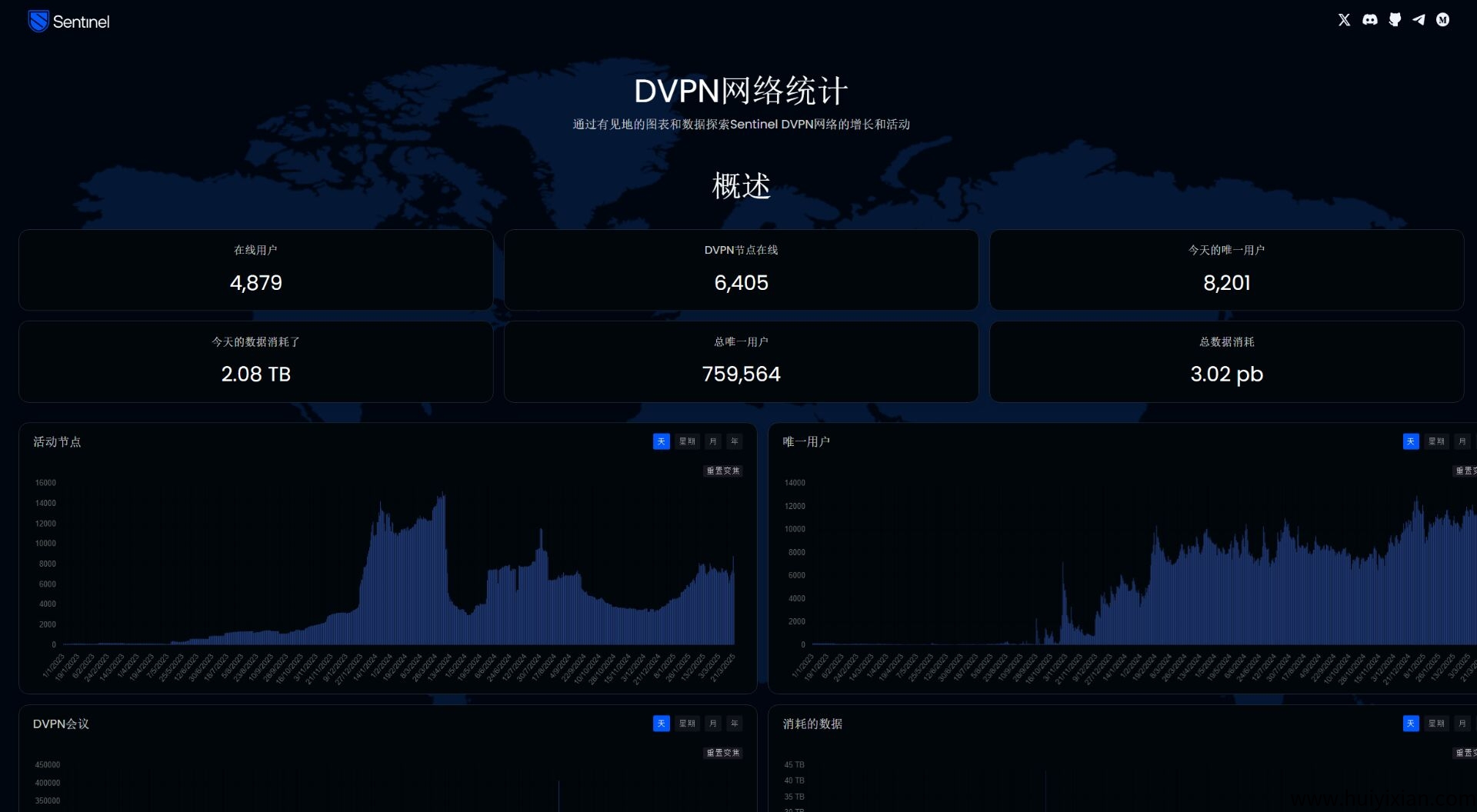Switch 唯一用户 chart to 星期 (week)
Image resolution: width=1477 pixels, height=812 pixels.
pos(1436,441)
